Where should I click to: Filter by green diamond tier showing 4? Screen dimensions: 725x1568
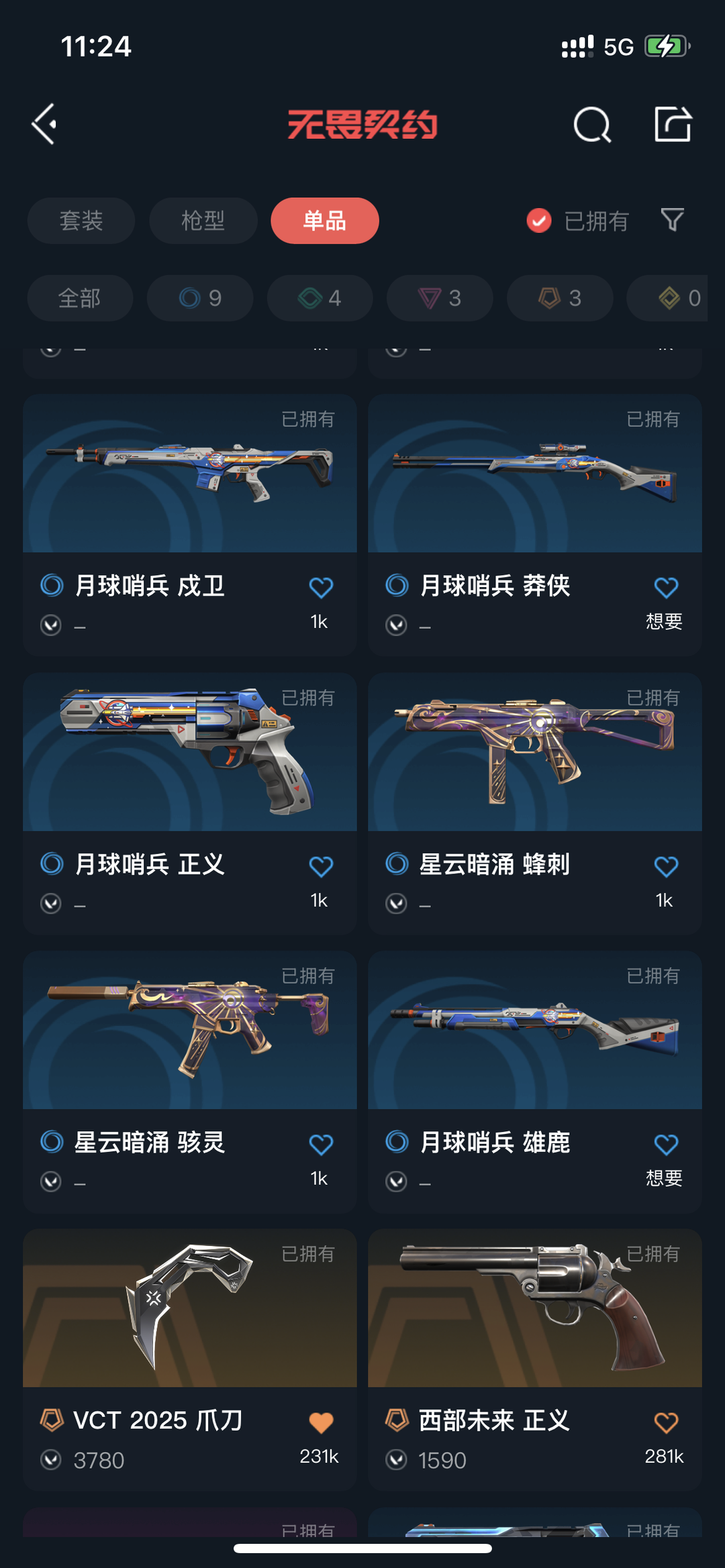(320, 298)
